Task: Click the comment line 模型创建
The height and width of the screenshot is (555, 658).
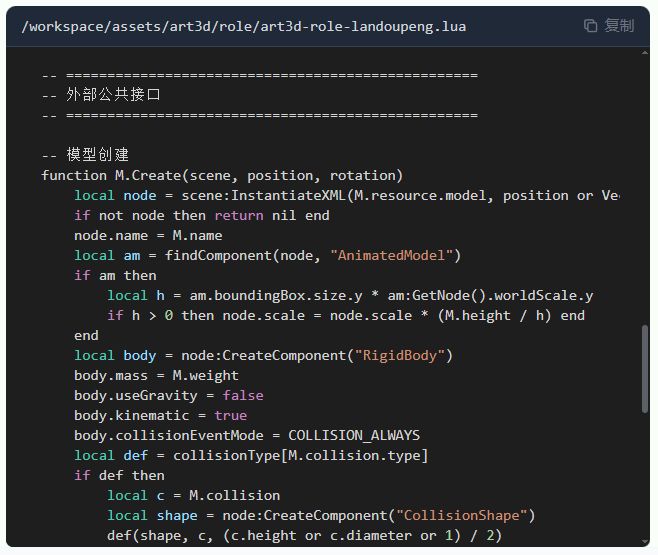Action: (x=85, y=154)
